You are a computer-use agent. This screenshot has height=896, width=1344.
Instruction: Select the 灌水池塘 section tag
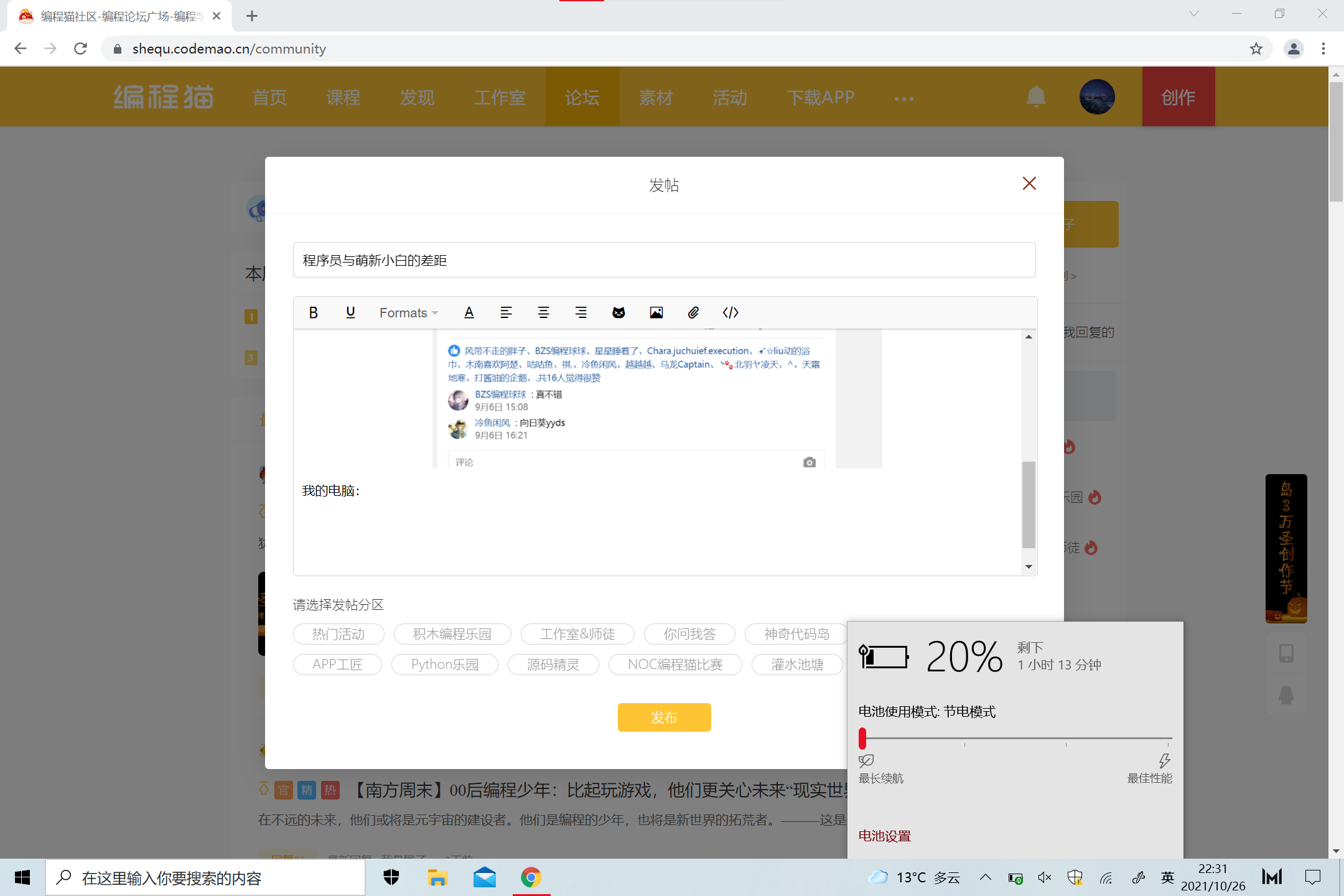pyautogui.click(x=797, y=665)
